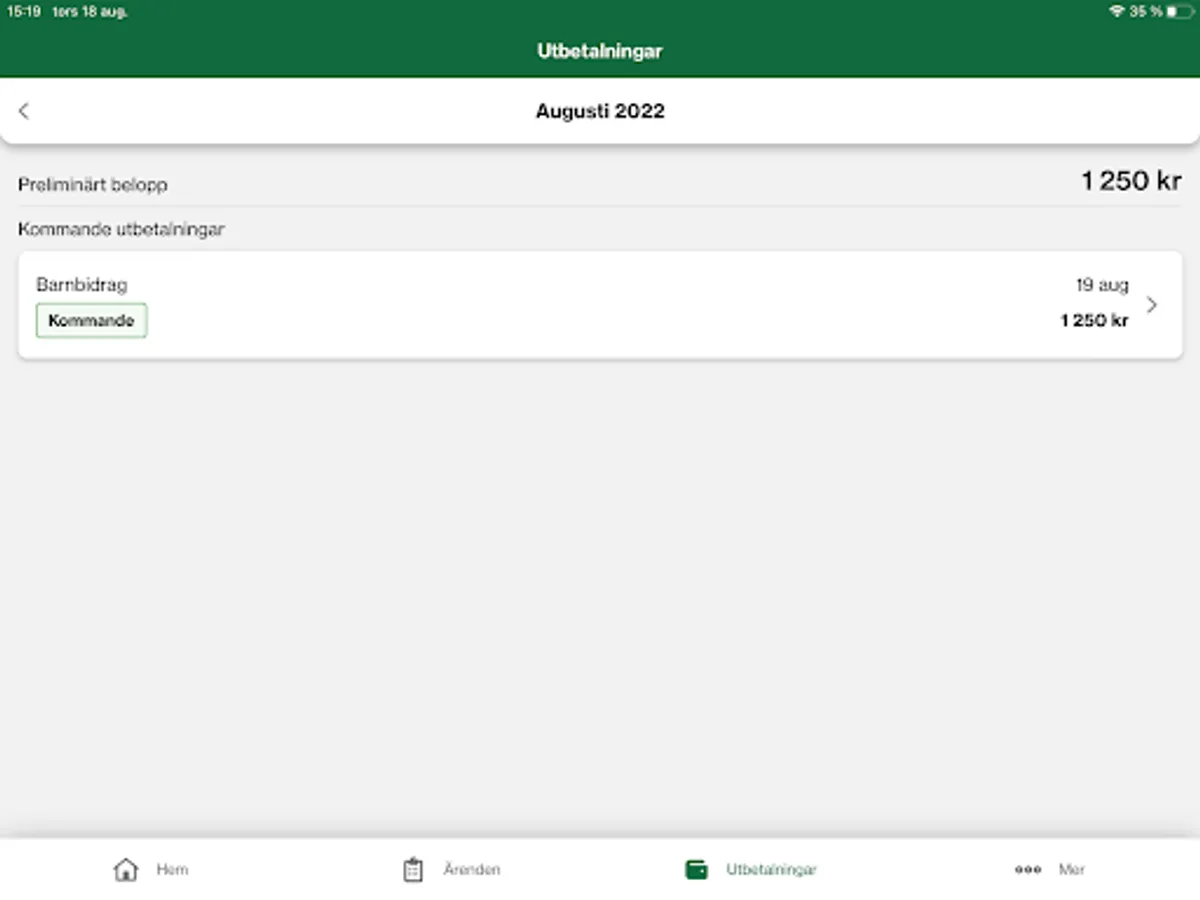
Task: Switch to the Utbetalningar tab label
Action: (x=771, y=869)
